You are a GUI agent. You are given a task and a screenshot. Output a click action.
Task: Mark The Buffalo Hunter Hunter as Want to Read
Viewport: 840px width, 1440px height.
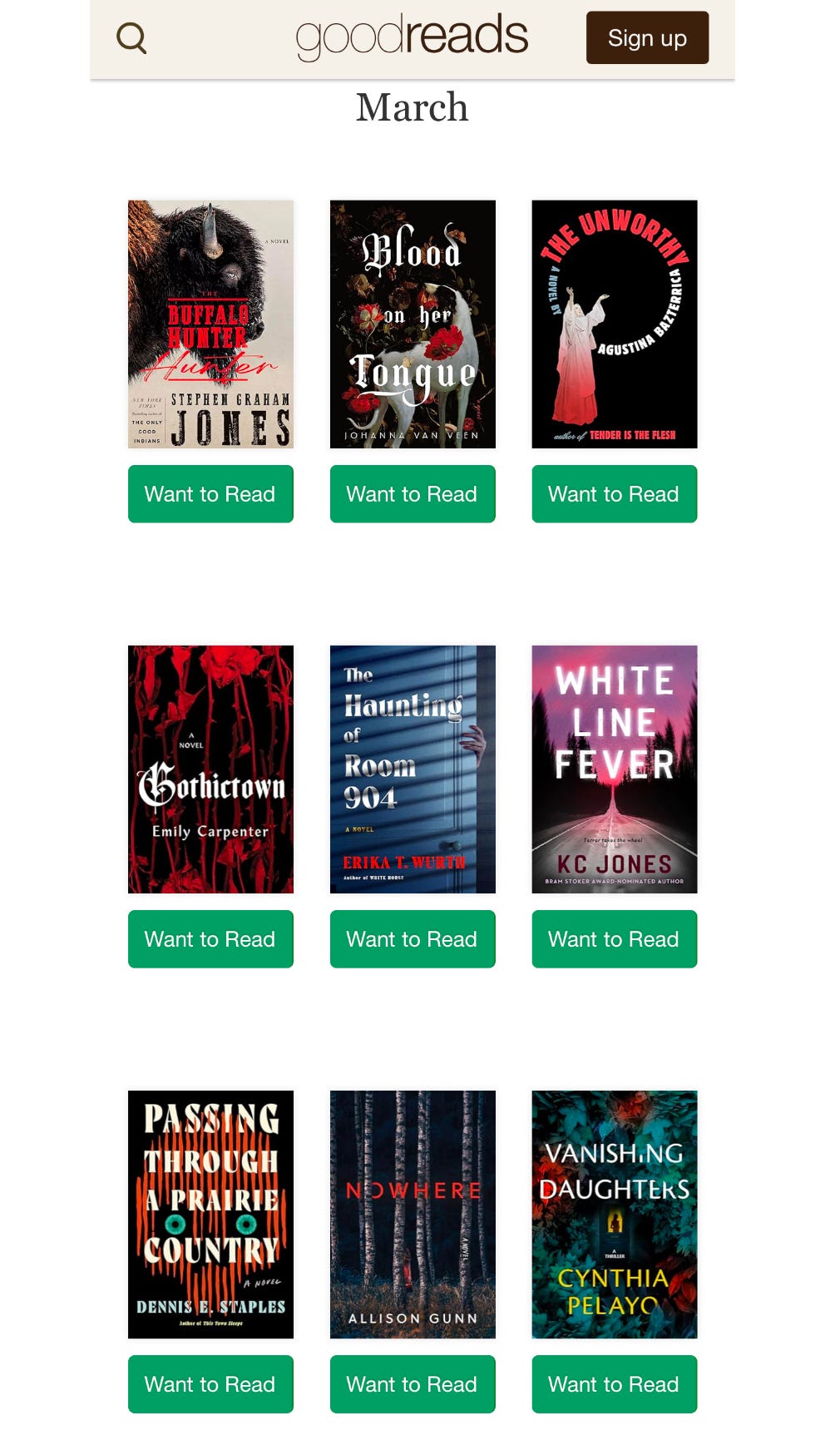click(x=210, y=494)
